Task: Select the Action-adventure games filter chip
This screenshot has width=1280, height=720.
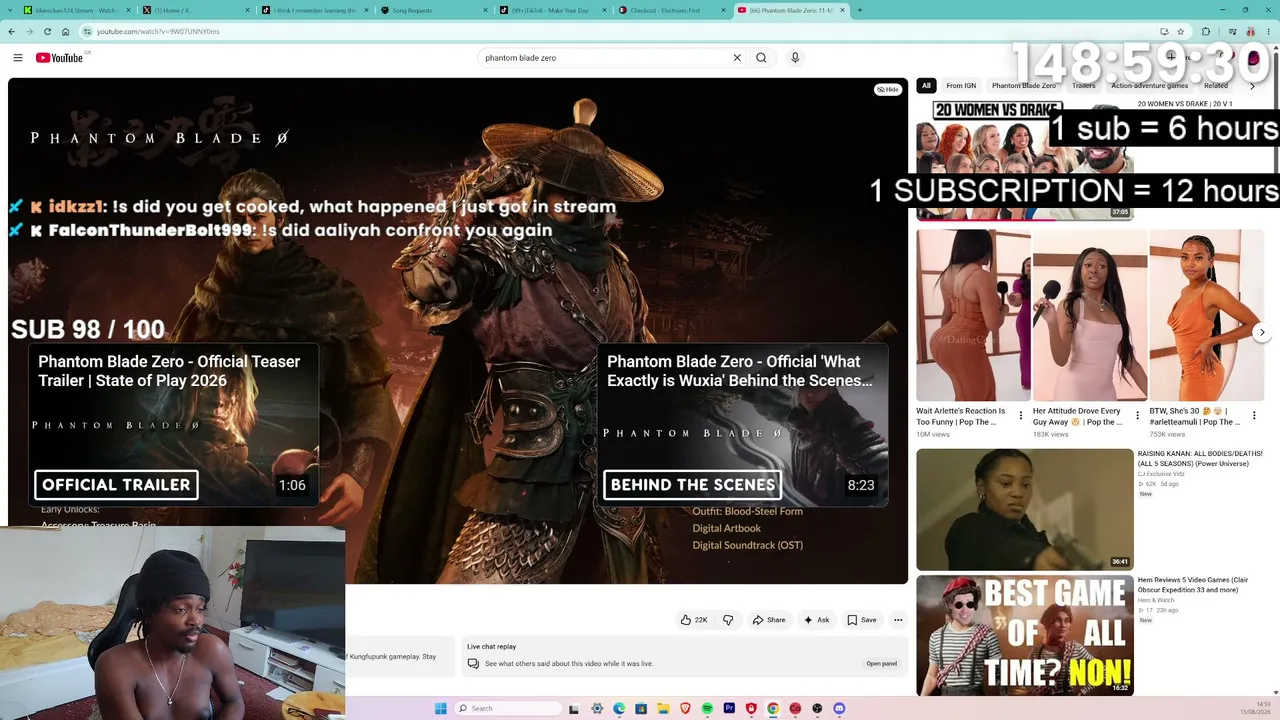Action: click(x=1149, y=86)
